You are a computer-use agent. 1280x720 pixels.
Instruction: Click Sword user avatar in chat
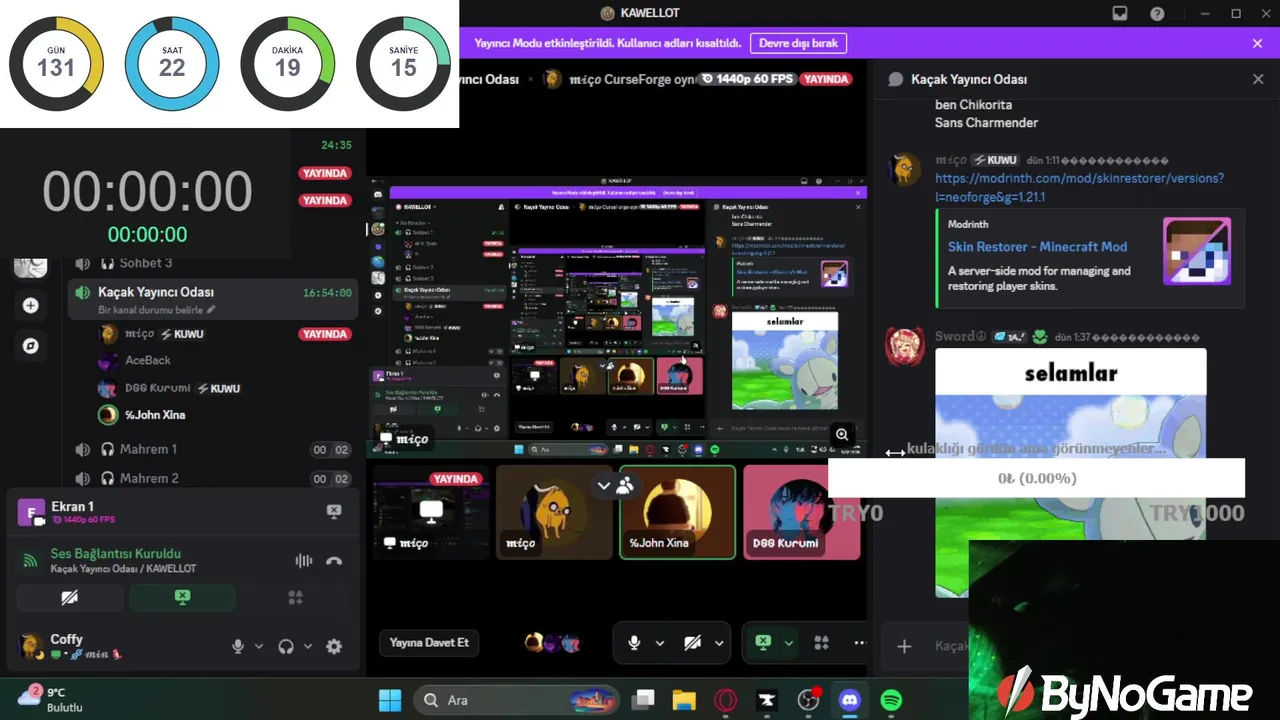click(x=905, y=346)
